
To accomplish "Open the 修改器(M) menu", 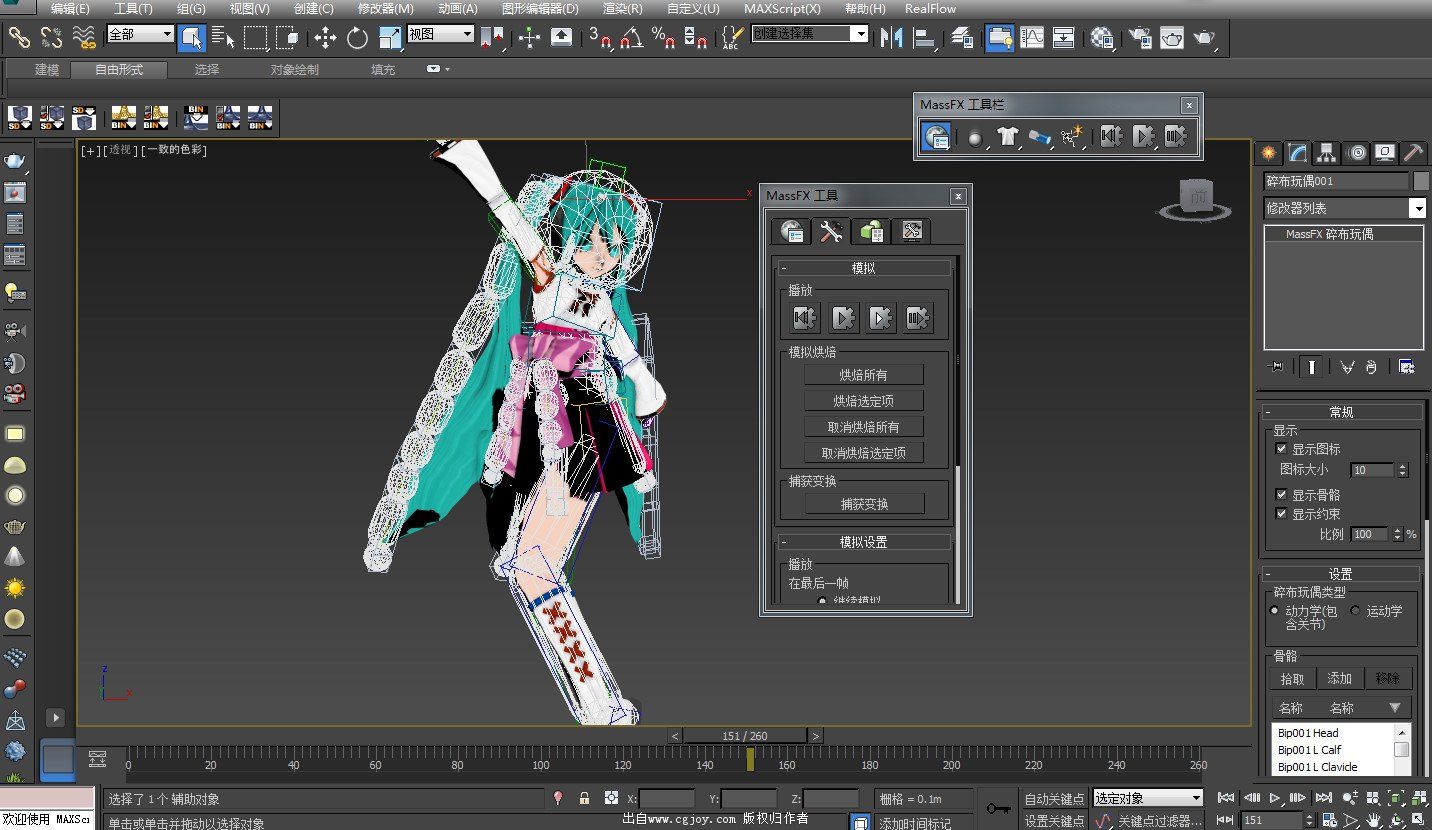I will [385, 8].
